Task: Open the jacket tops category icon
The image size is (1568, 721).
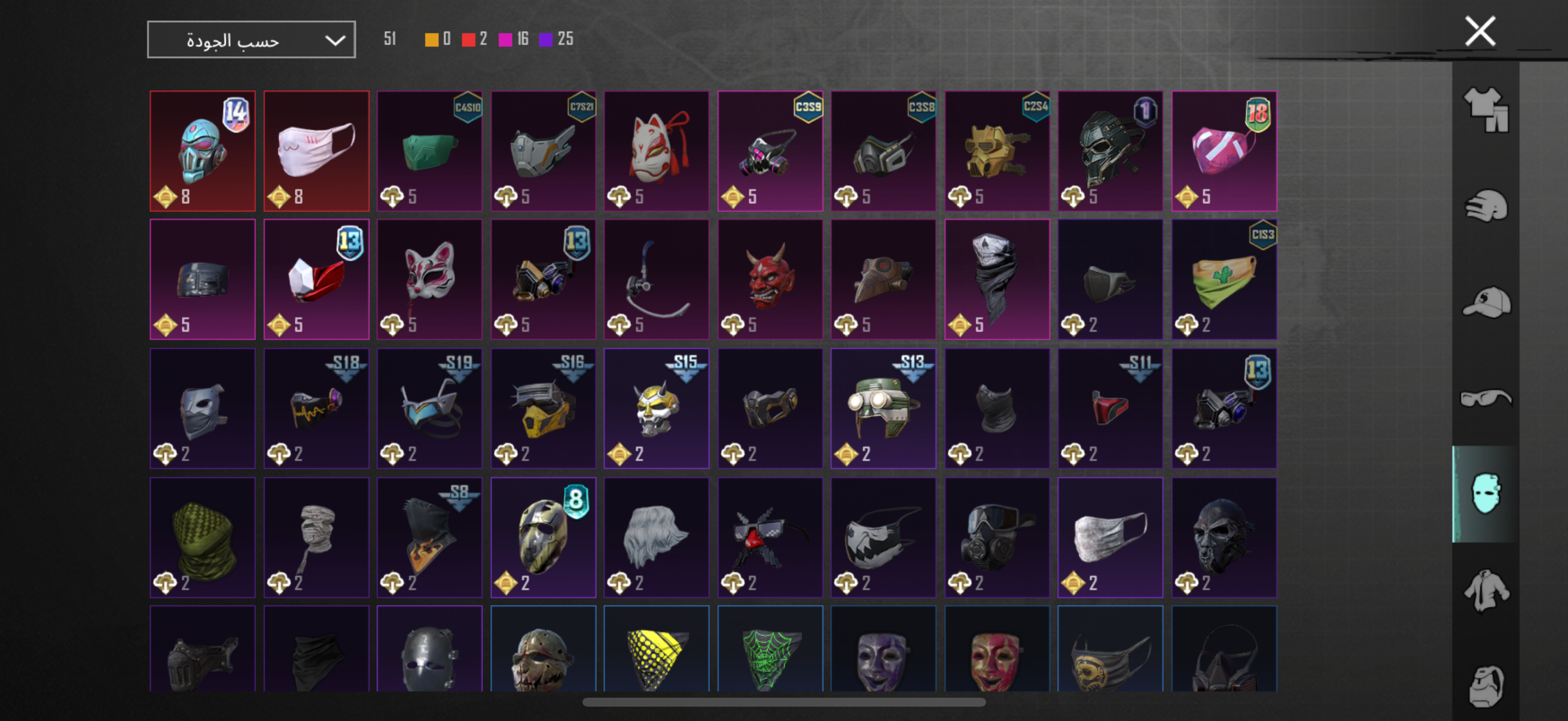Action: 1486,590
